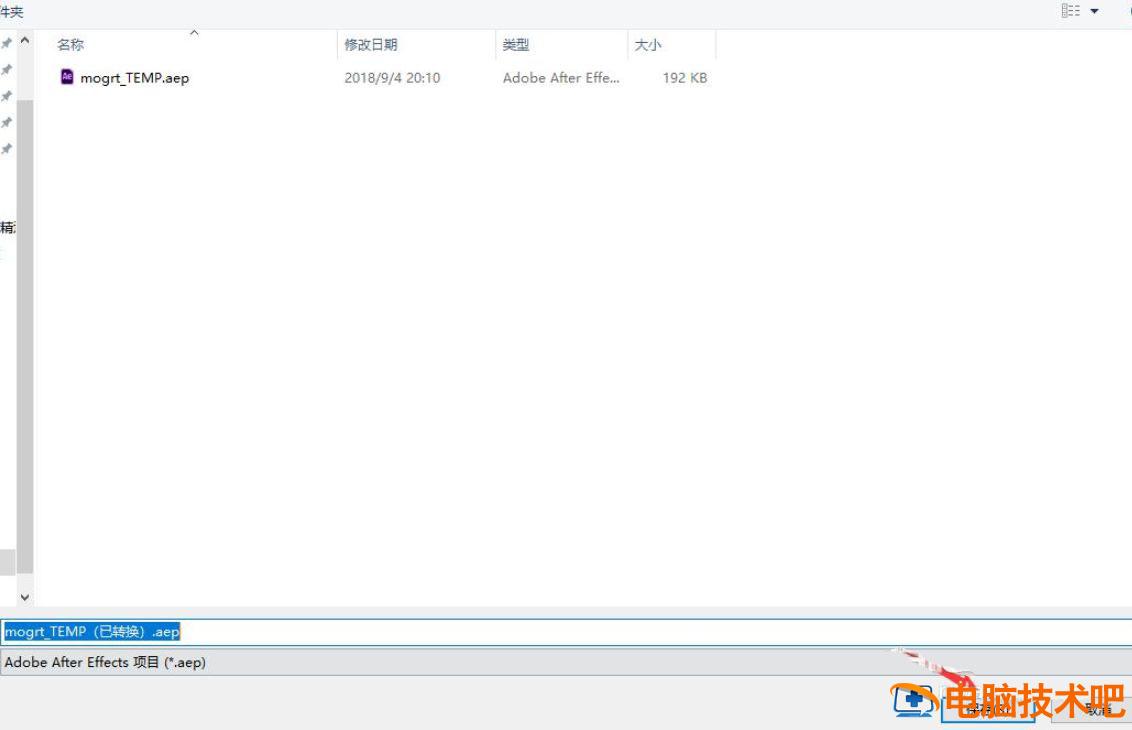Sort files by 大小 column header
The height and width of the screenshot is (730, 1132).
click(648, 45)
